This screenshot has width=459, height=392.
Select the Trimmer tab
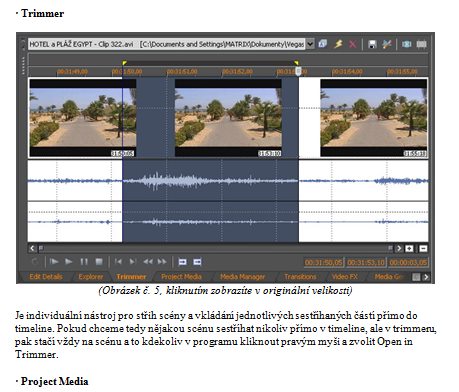tap(131, 277)
